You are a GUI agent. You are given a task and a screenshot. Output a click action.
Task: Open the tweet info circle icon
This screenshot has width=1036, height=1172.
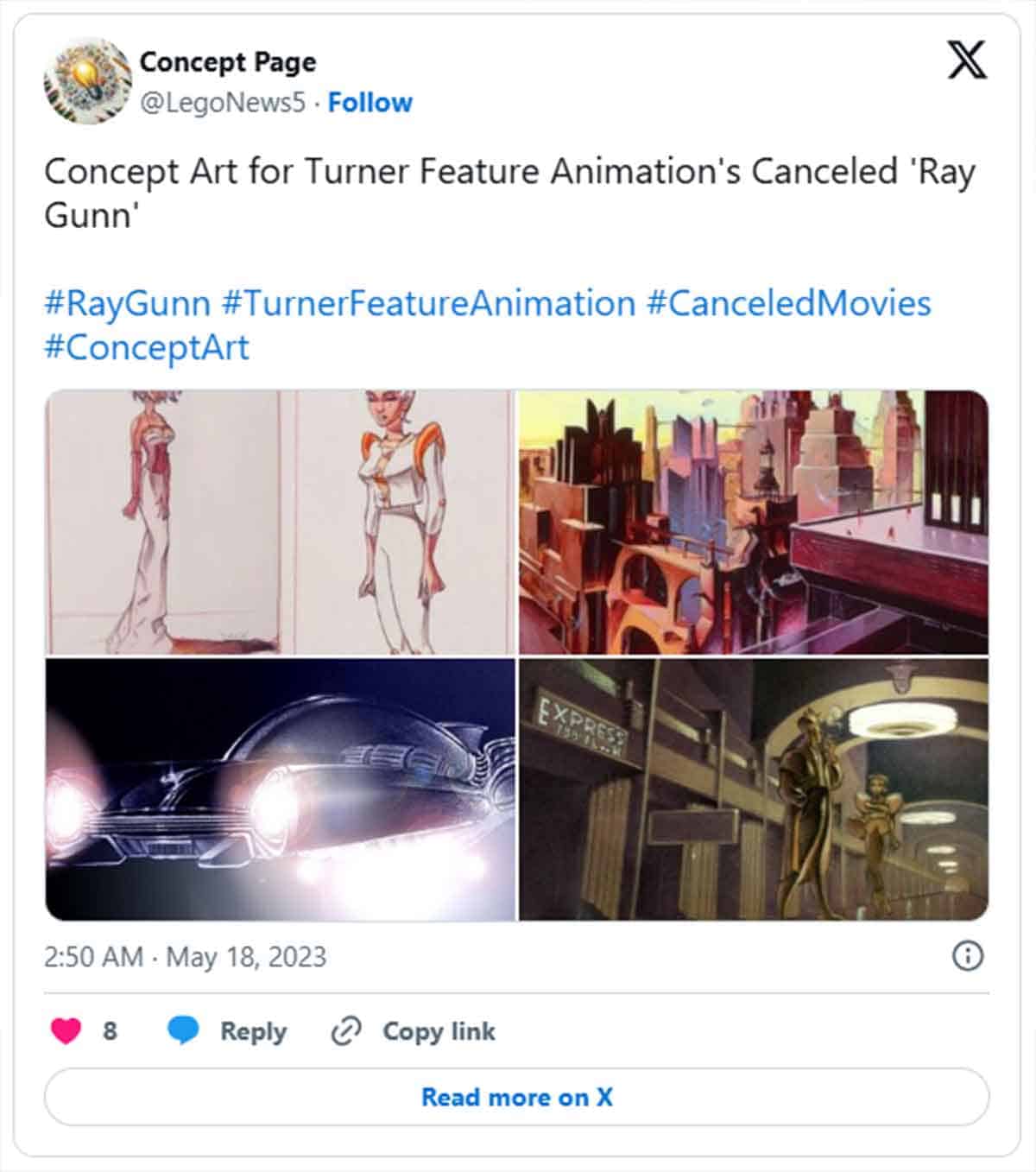pos(967,956)
